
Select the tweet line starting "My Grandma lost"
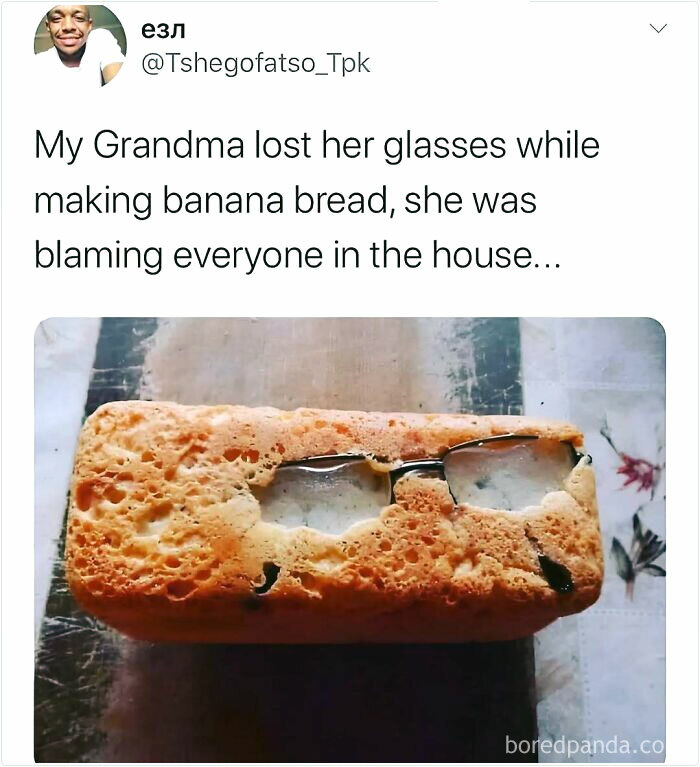tap(317, 146)
